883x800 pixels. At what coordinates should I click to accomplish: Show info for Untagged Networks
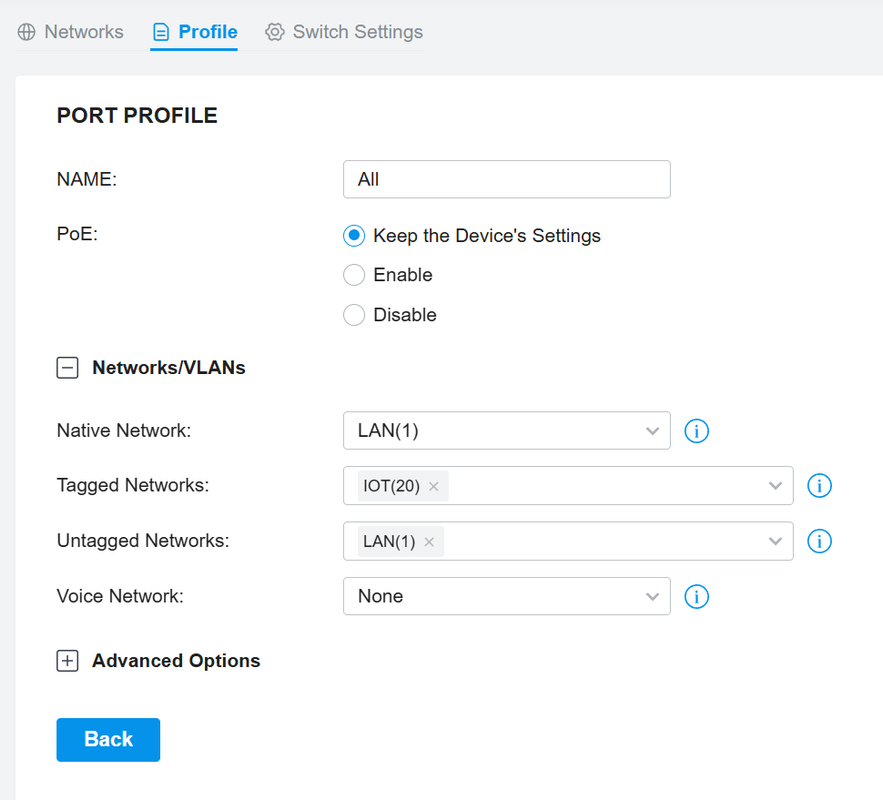coord(819,541)
